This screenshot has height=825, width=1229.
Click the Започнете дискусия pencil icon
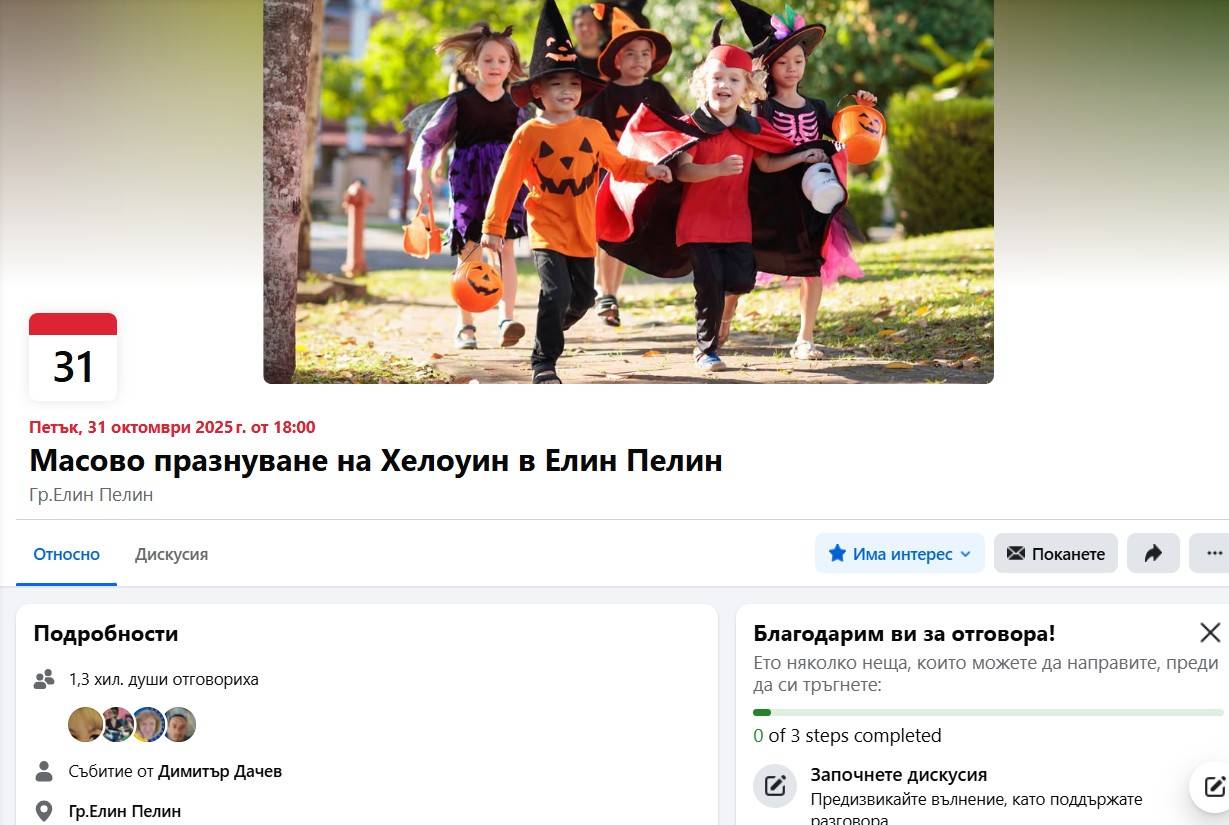(775, 786)
